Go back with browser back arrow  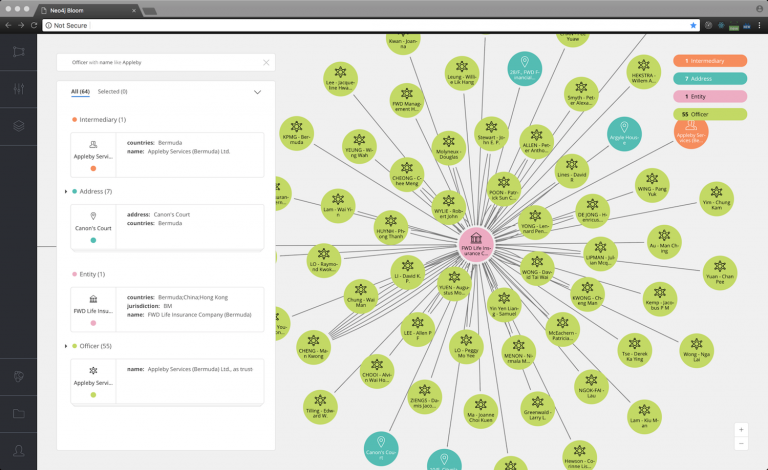point(8,25)
